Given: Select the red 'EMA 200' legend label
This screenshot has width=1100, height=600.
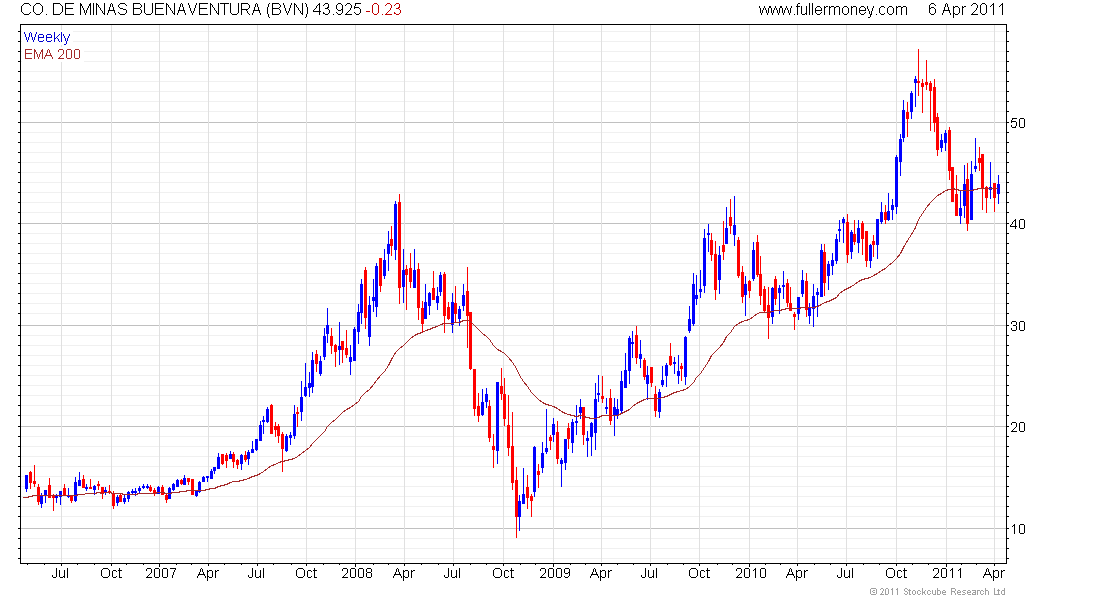Looking at the screenshot, I should tap(52, 54).
